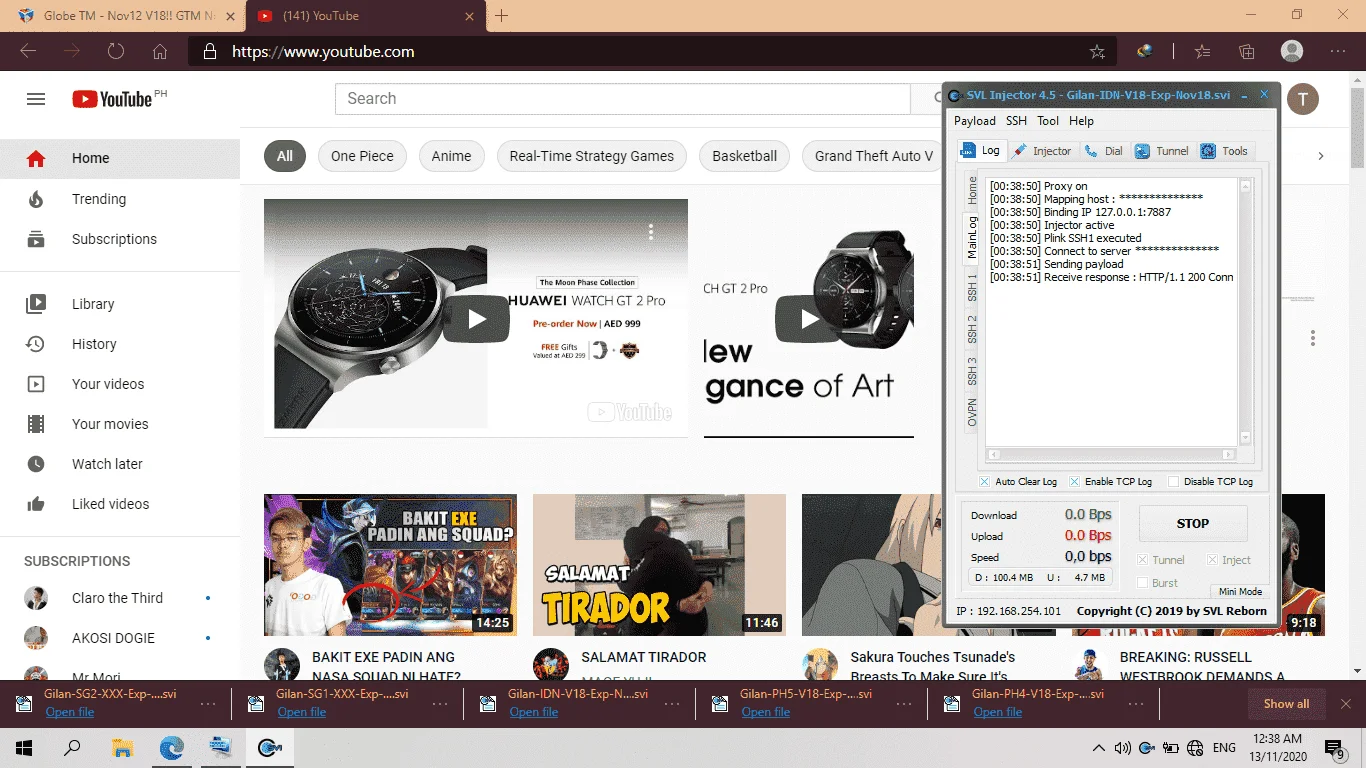The image size is (1366, 768).
Task: Open options for Gilan-PH4 download item
Action: (1136, 704)
